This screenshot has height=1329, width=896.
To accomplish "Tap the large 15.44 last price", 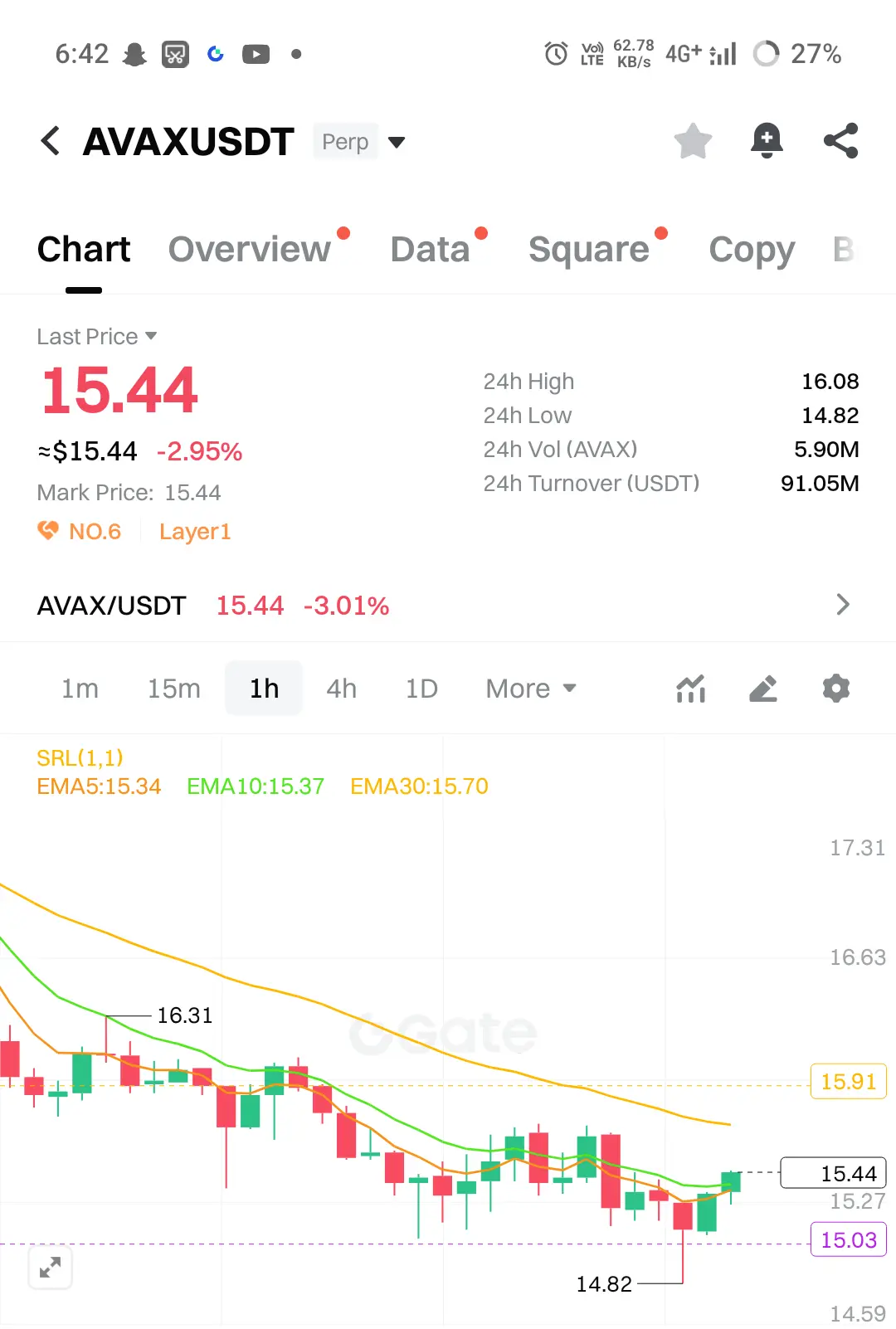I will tap(119, 390).
